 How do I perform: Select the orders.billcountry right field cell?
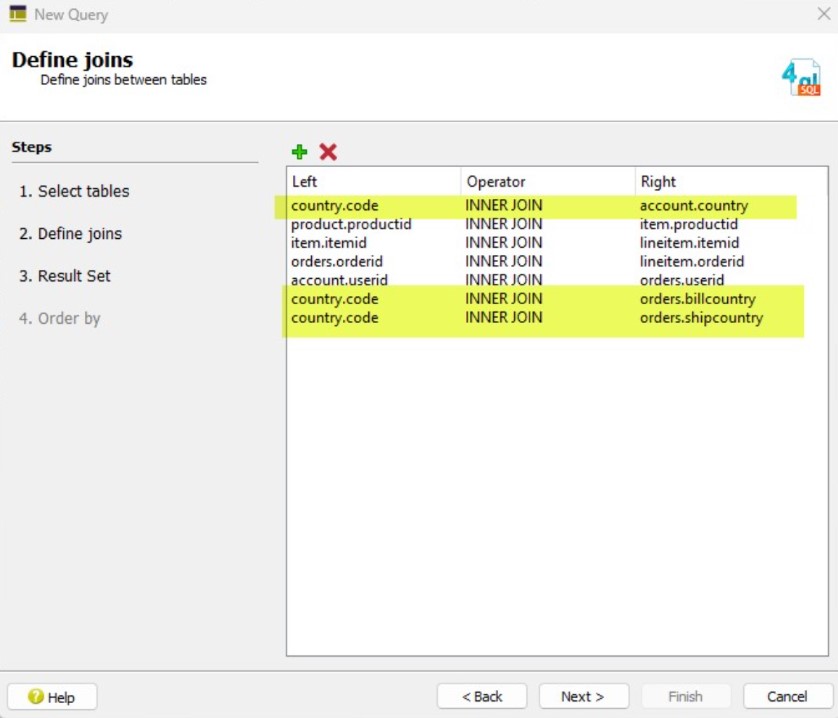[x=697, y=299]
